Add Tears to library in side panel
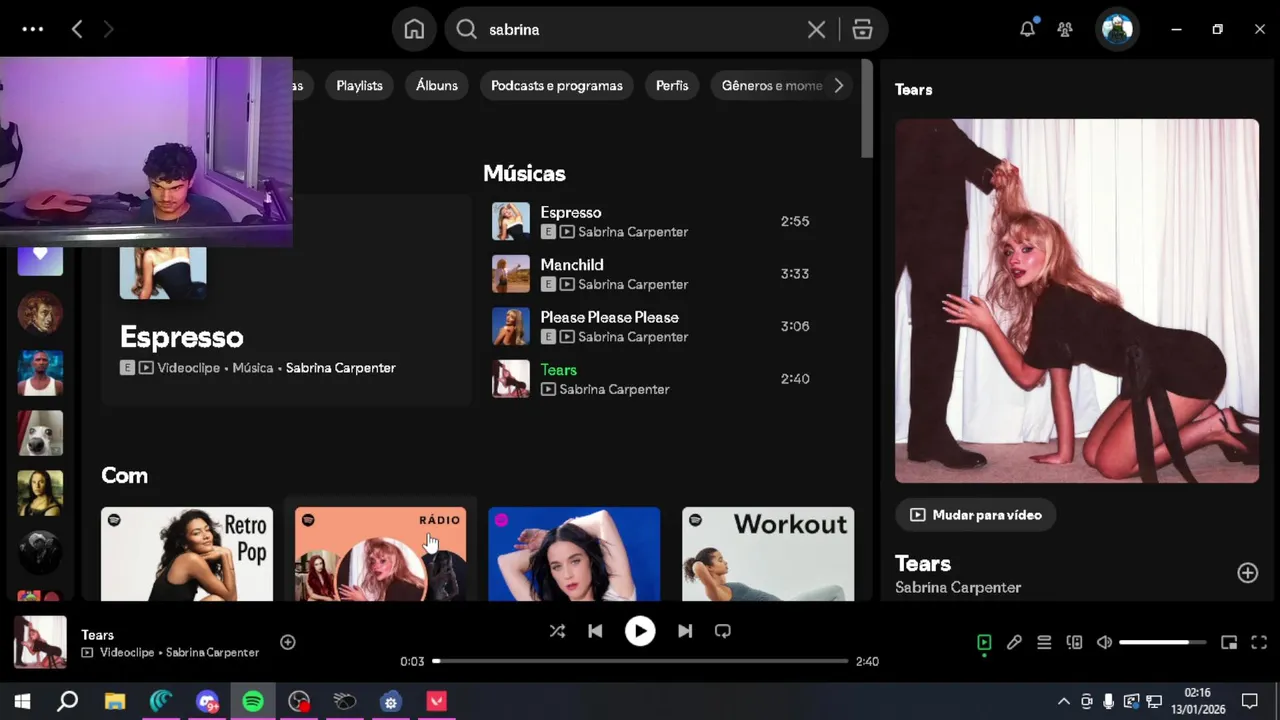The image size is (1280, 720). pyautogui.click(x=1247, y=572)
